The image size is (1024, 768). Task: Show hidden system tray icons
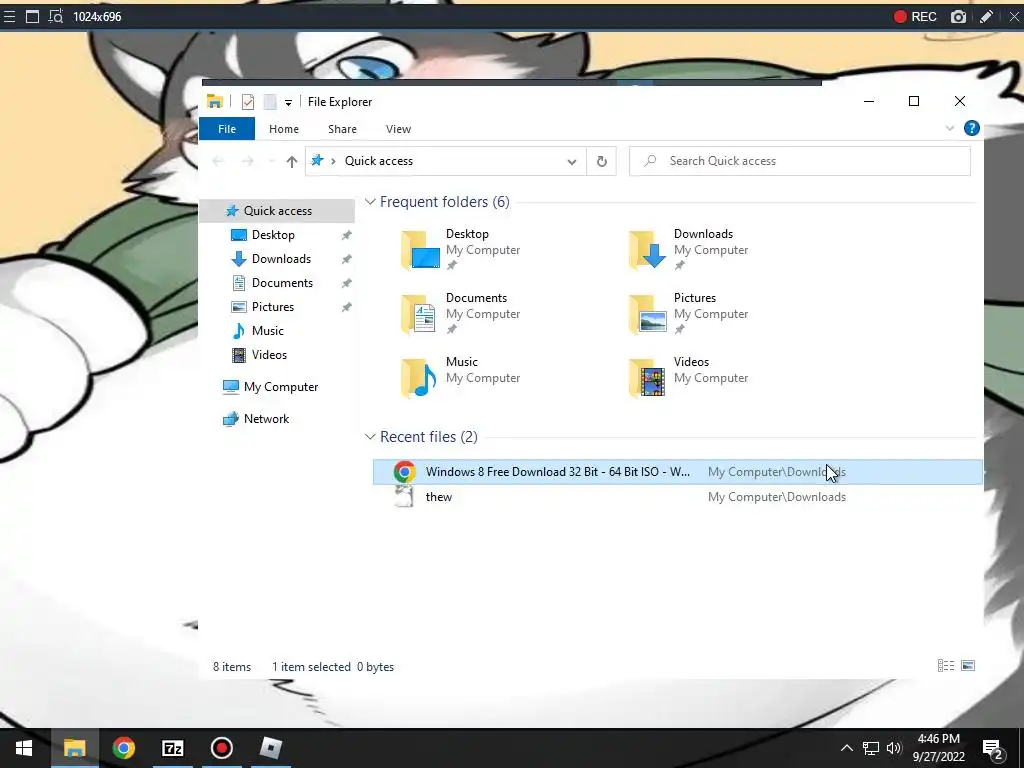pos(846,748)
